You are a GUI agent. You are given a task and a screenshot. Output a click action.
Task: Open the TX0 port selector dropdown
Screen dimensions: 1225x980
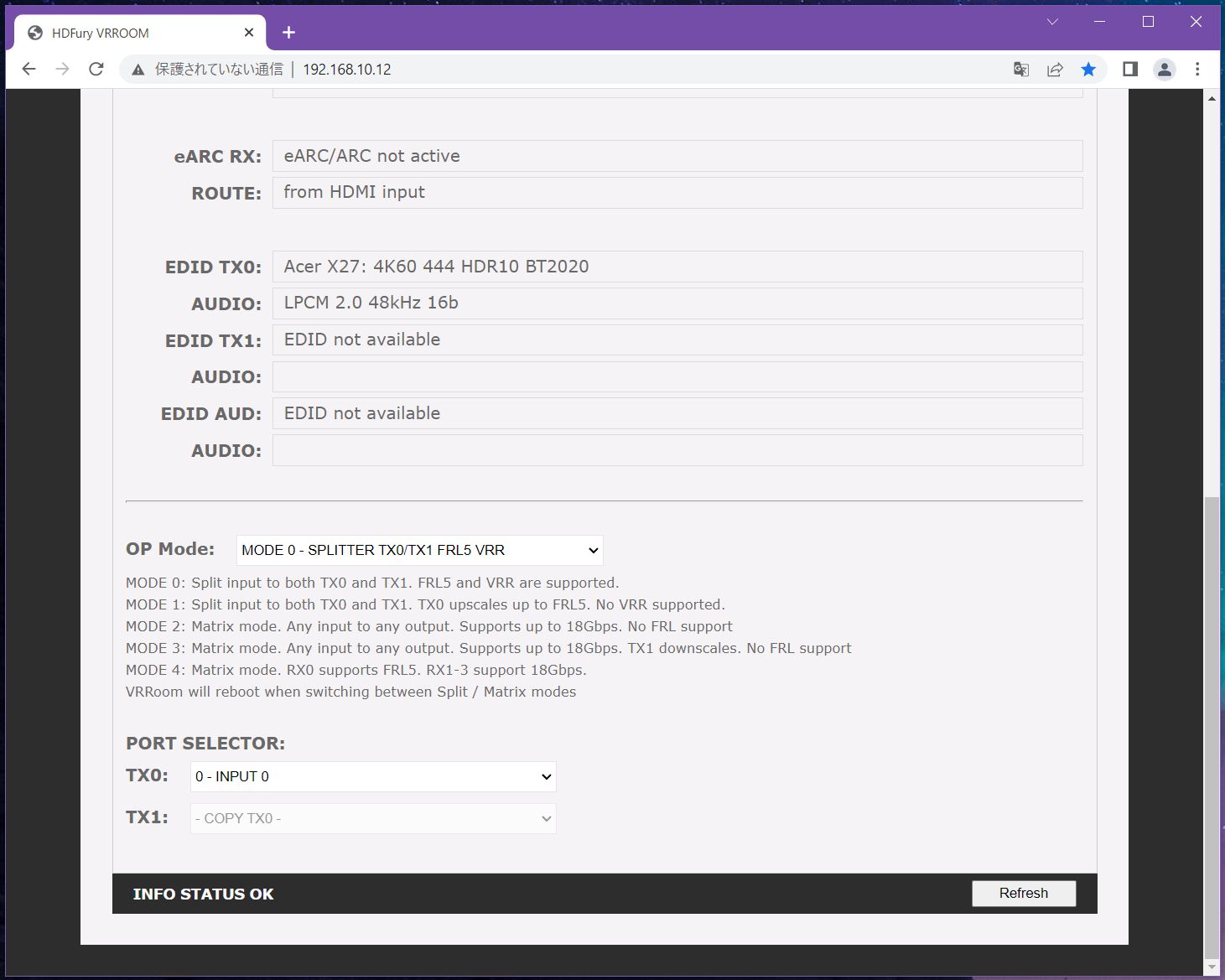(373, 776)
